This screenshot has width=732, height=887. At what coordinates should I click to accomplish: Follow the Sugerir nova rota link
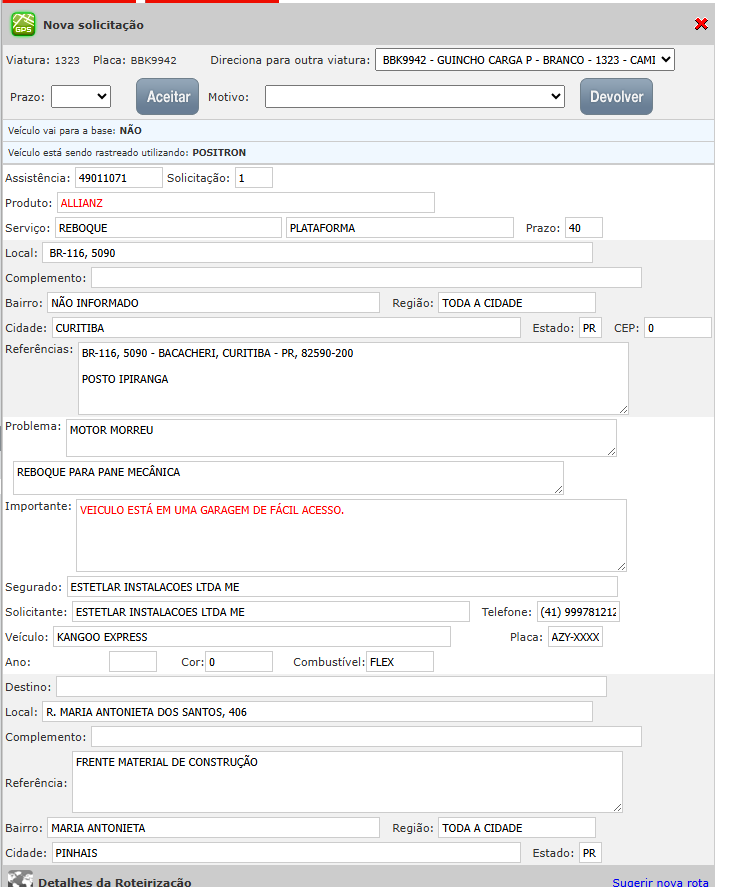(660, 882)
